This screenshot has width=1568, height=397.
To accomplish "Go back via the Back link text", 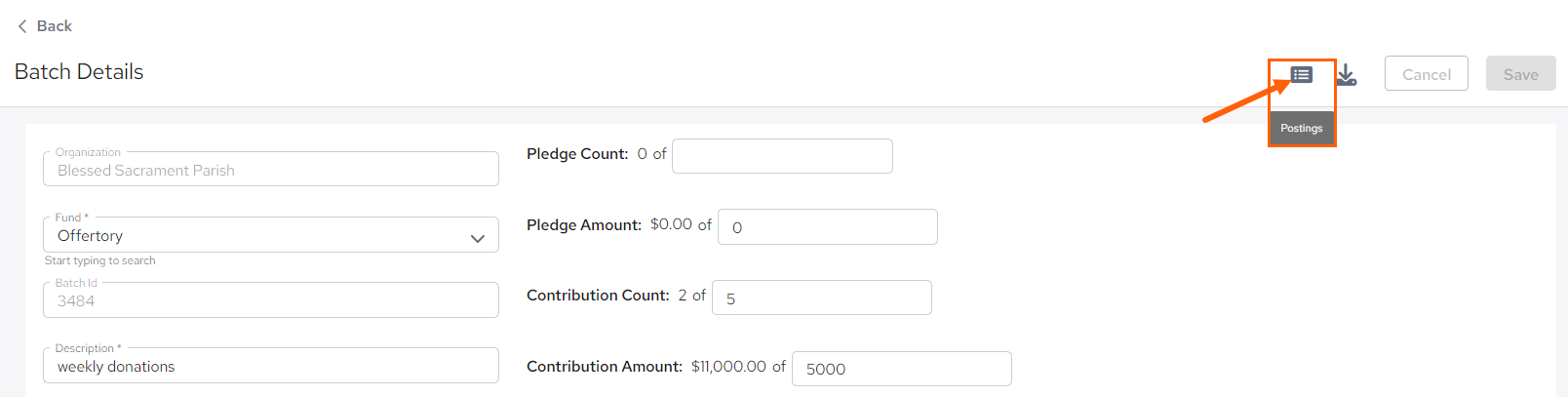I will (x=55, y=26).
